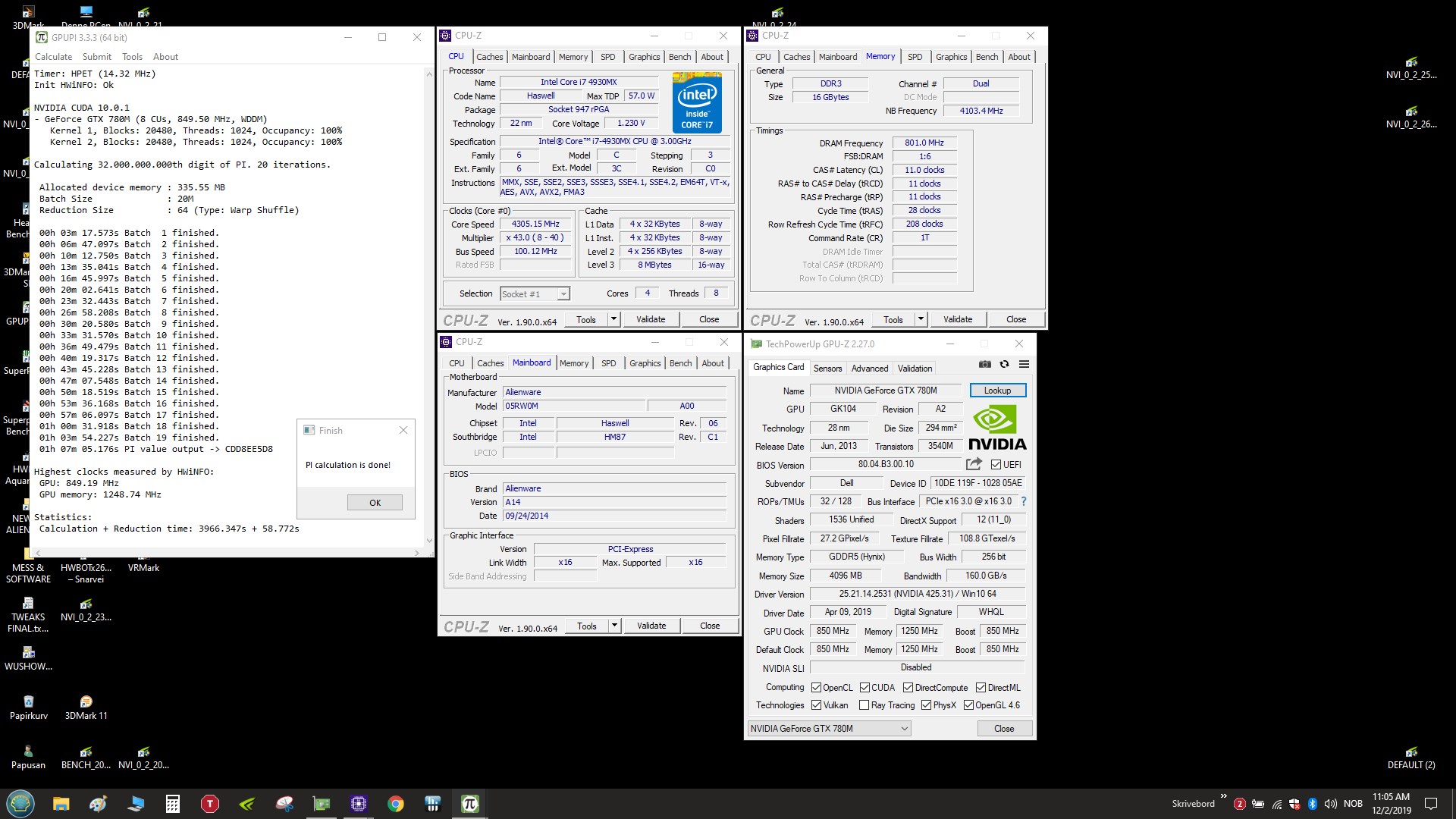Click Close button in CPU-Z Mainboard window
Screen dimensions: 1456x819
click(x=710, y=626)
